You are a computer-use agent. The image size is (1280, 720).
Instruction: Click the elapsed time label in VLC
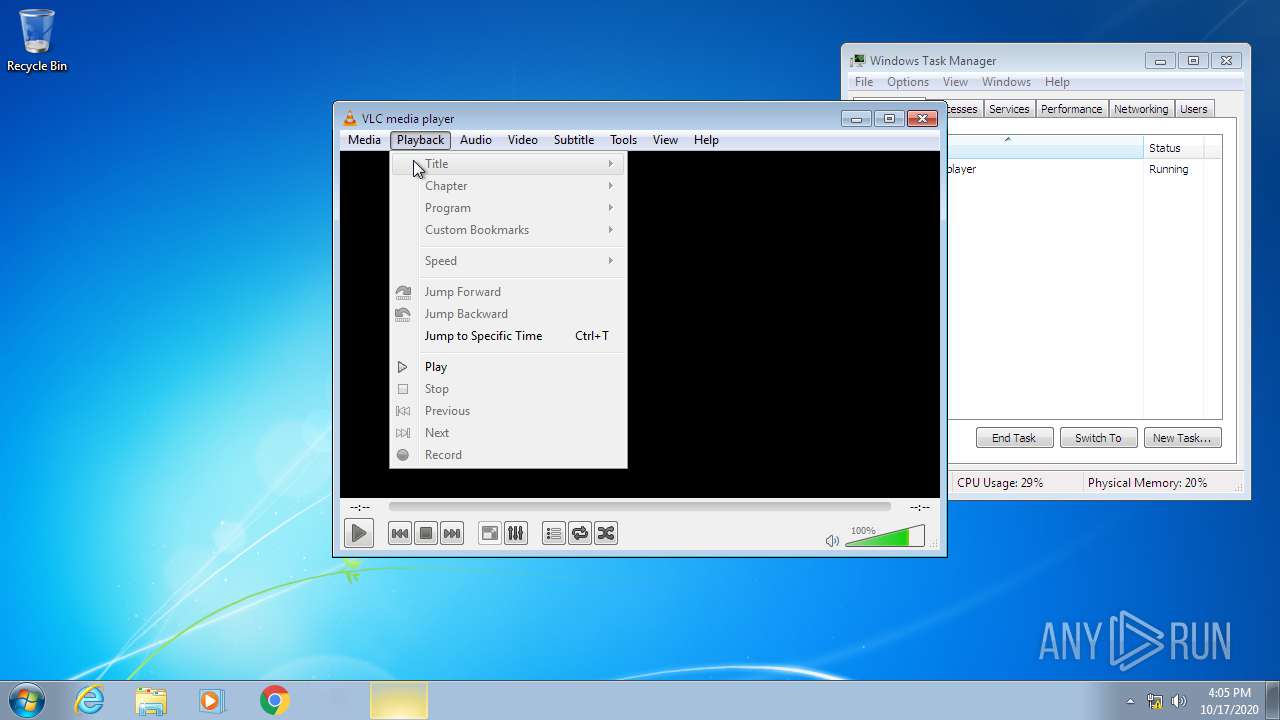pyautogui.click(x=359, y=508)
